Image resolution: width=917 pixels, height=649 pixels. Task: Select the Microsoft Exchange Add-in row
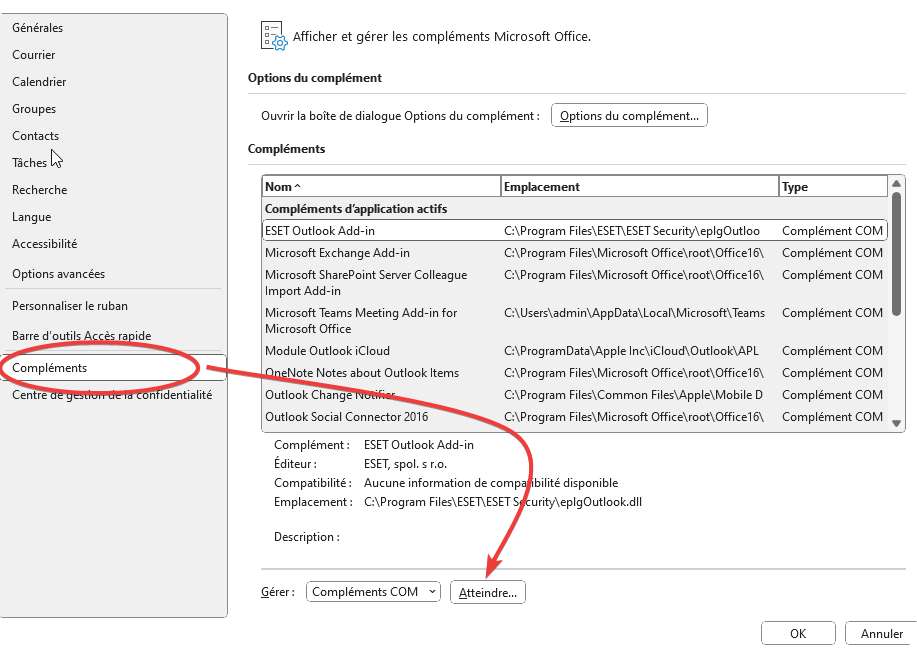(x=575, y=253)
